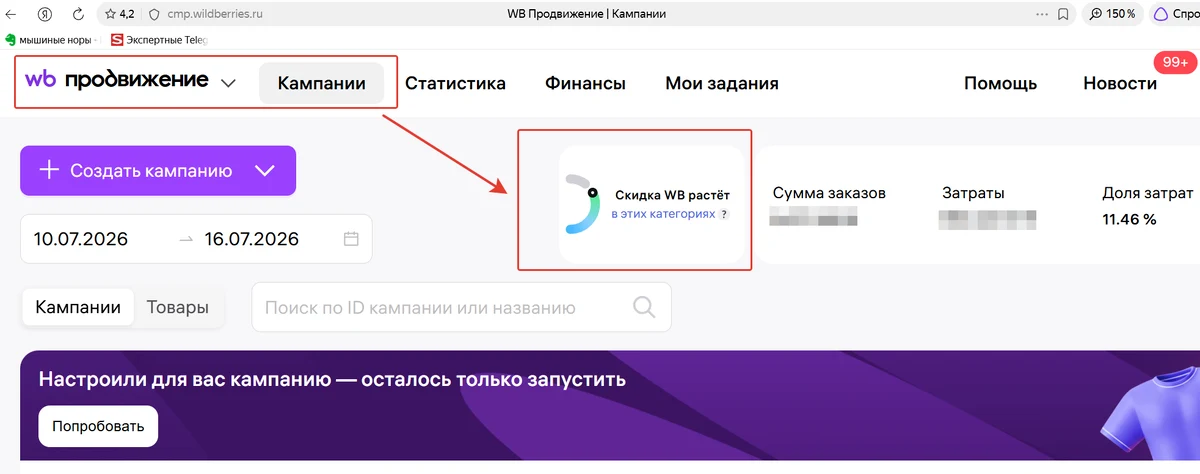Open the Экспертные Teleg bookmark

pyautogui.click(x=160, y=40)
